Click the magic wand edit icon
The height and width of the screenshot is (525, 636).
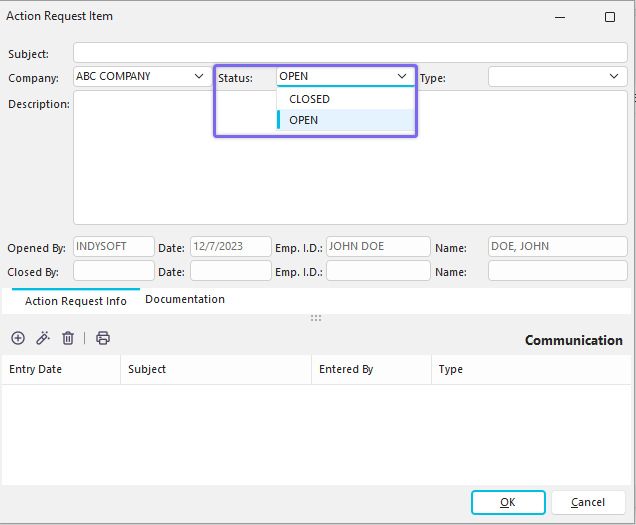[x=43, y=338]
